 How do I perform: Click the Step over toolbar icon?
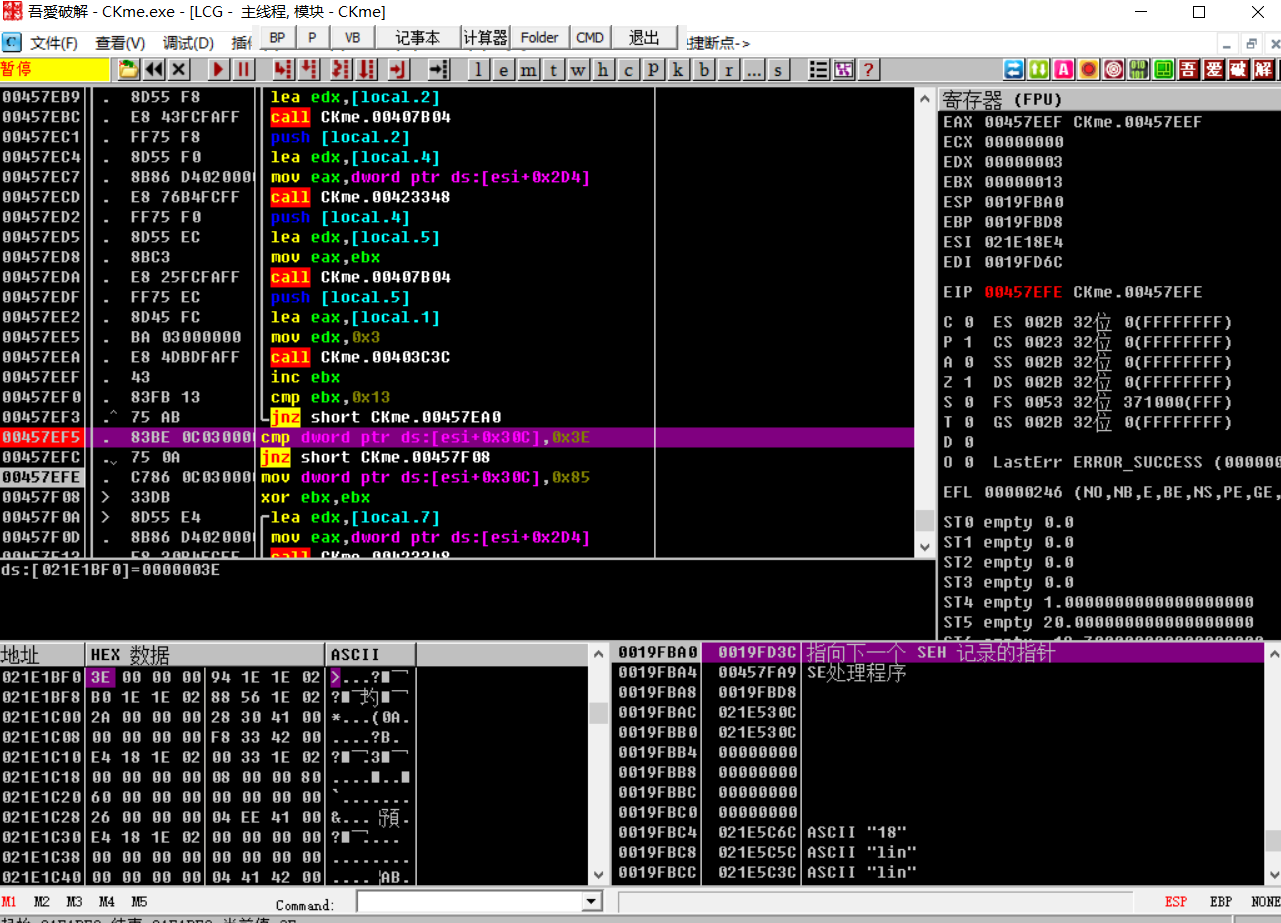tap(309, 69)
